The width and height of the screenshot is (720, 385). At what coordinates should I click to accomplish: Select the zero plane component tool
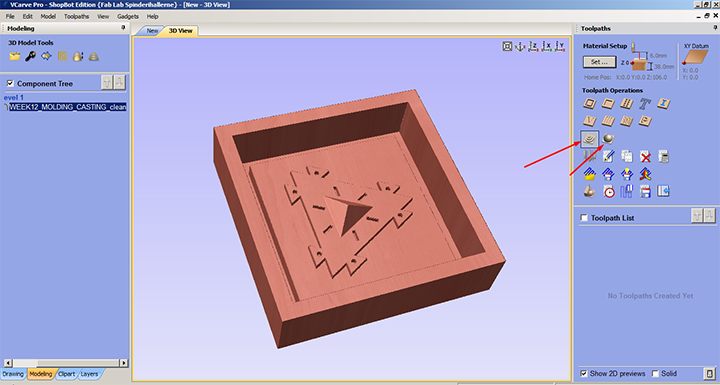(x=62, y=57)
